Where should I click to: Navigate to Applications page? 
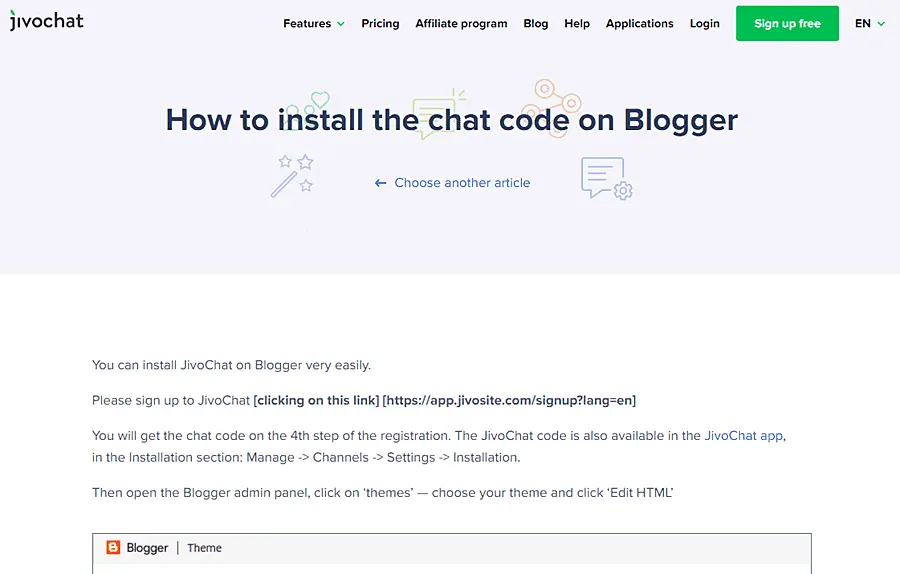(x=639, y=23)
